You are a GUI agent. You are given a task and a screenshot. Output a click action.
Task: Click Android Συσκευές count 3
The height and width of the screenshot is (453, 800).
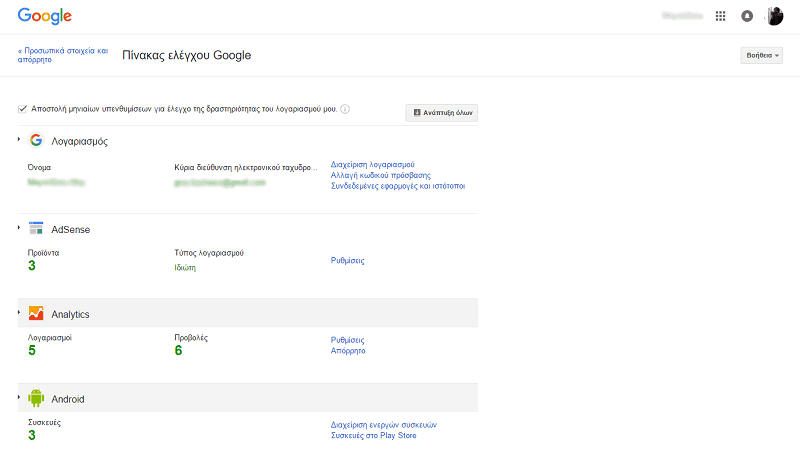point(32,435)
